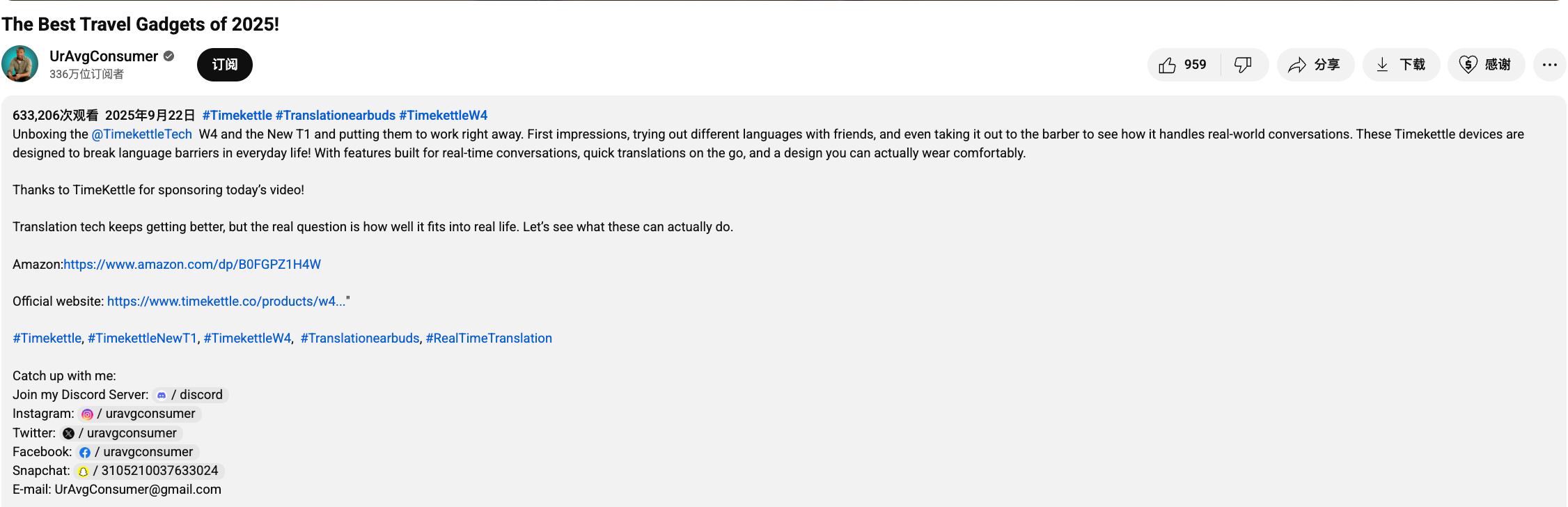Download the video via 下载 button
This screenshot has width=1568, height=507.
tap(1401, 65)
